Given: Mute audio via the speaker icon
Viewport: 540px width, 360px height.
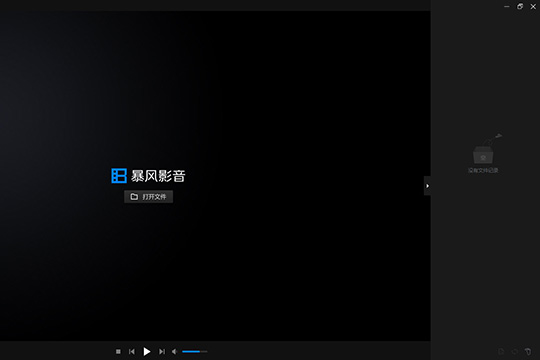Looking at the screenshot, I should (175, 351).
